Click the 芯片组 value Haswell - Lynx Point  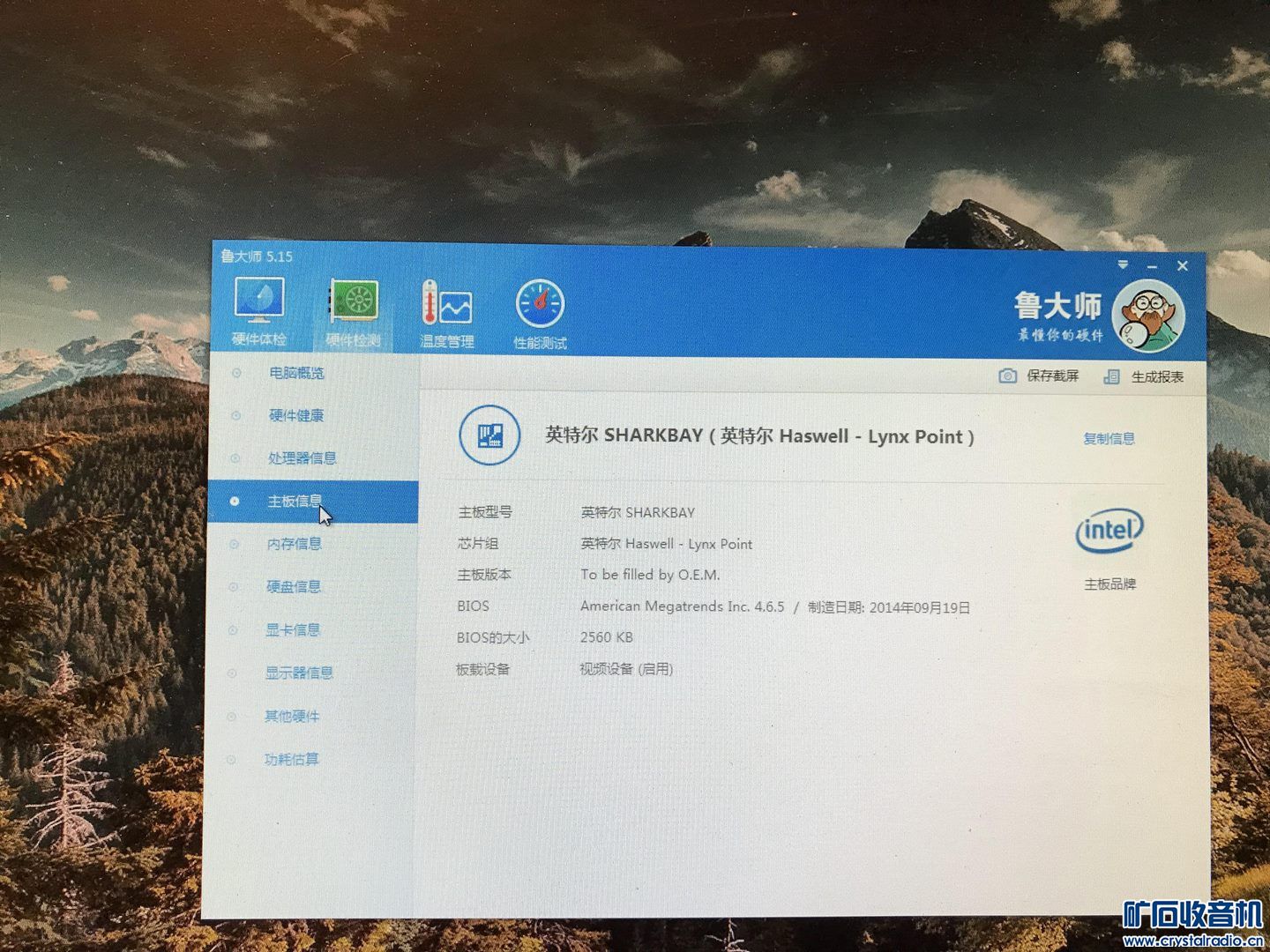(667, 544)
